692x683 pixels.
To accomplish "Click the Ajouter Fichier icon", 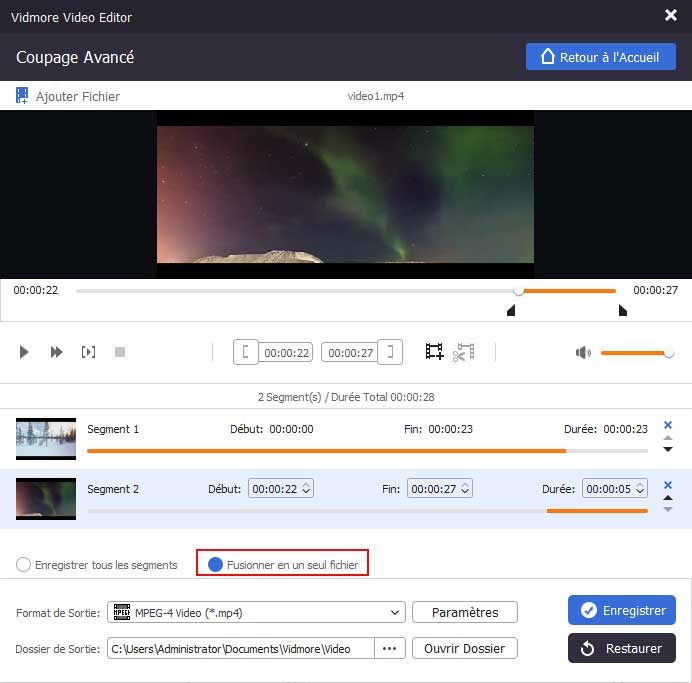I will [22, 96].
